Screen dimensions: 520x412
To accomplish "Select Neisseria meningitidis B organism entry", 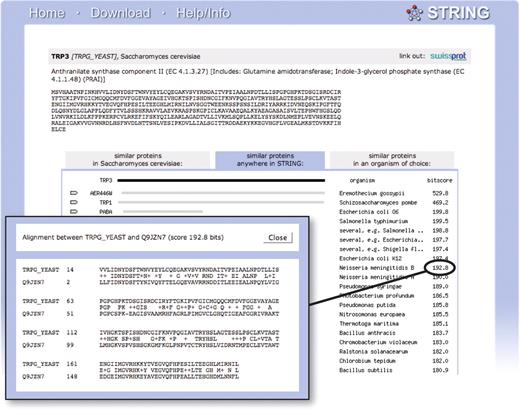I will 377,268.
